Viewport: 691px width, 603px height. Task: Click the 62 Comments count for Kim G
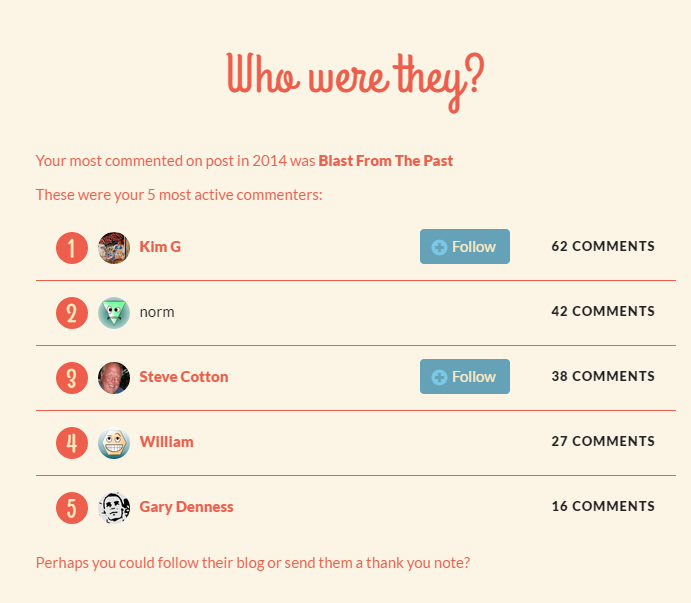pyautogui.click(x=603, y=246)
